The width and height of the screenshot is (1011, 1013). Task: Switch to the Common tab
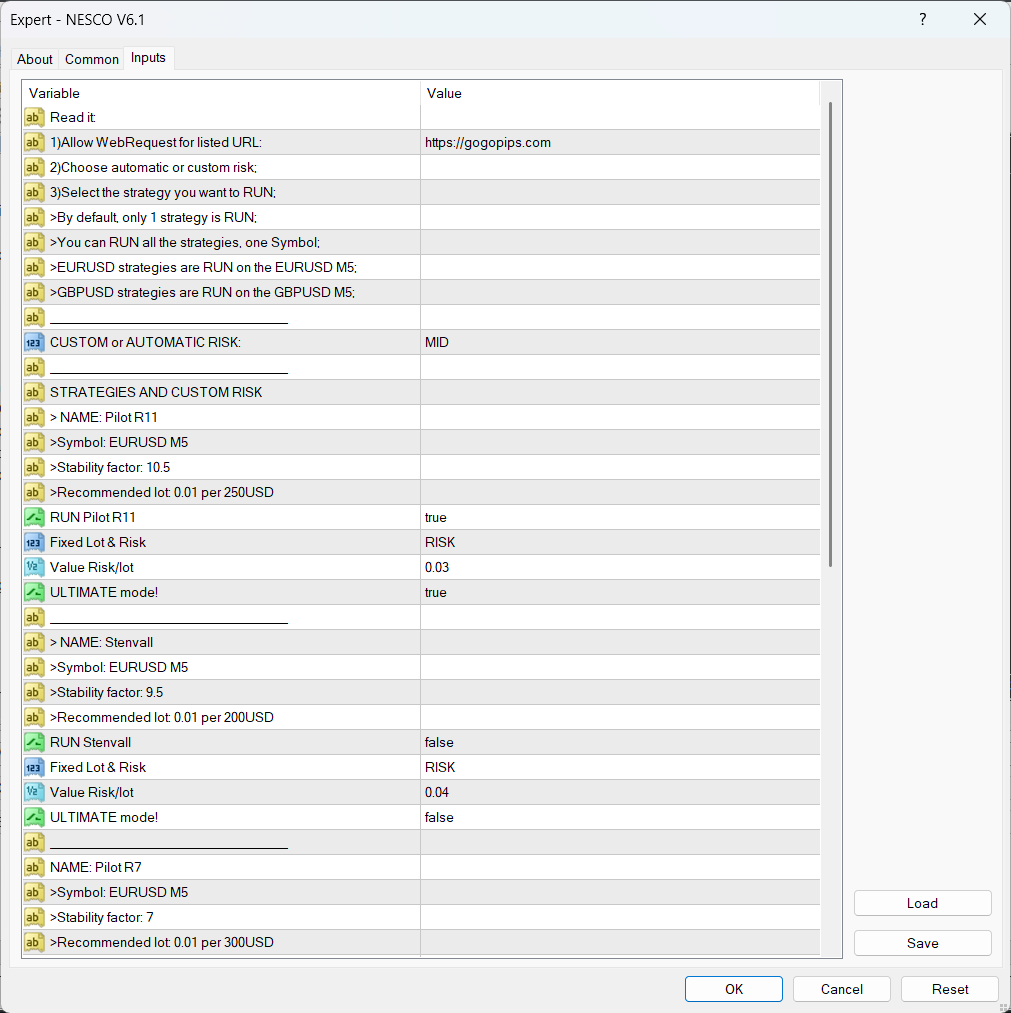pos(92,59)
